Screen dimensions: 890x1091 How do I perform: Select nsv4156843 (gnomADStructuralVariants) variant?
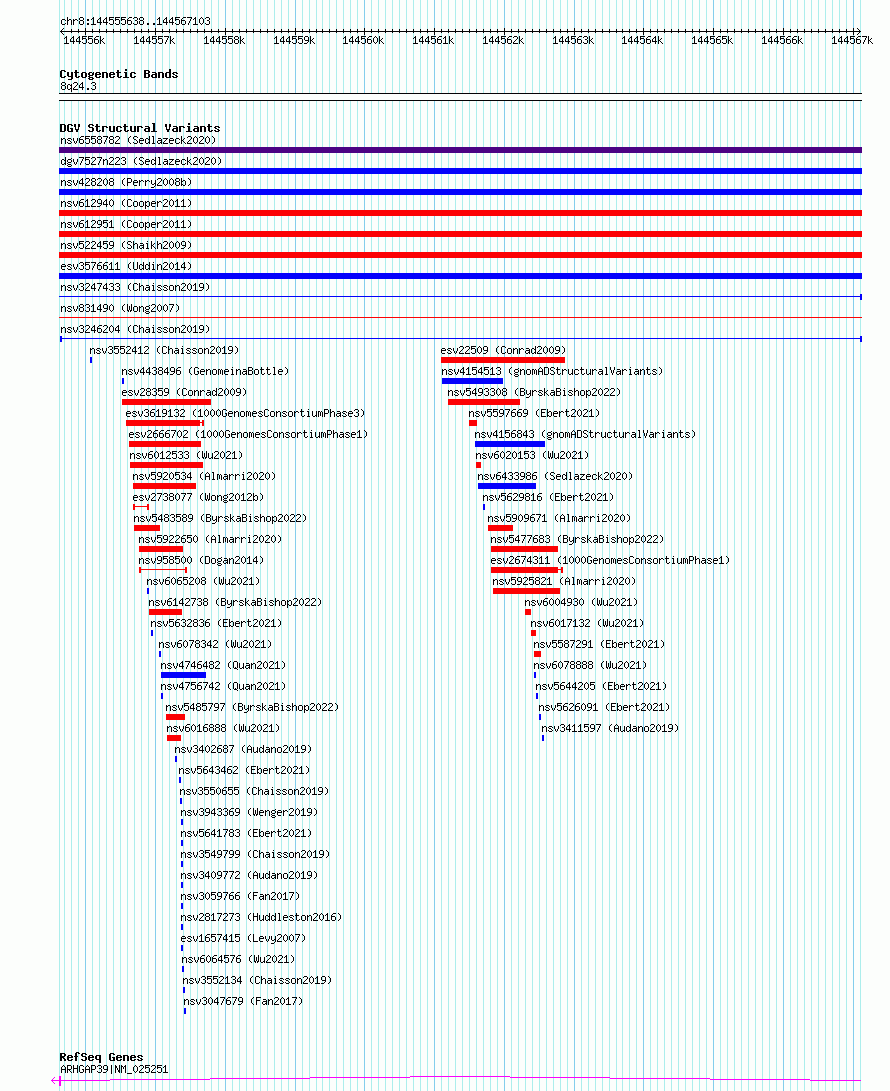(585, 434)
